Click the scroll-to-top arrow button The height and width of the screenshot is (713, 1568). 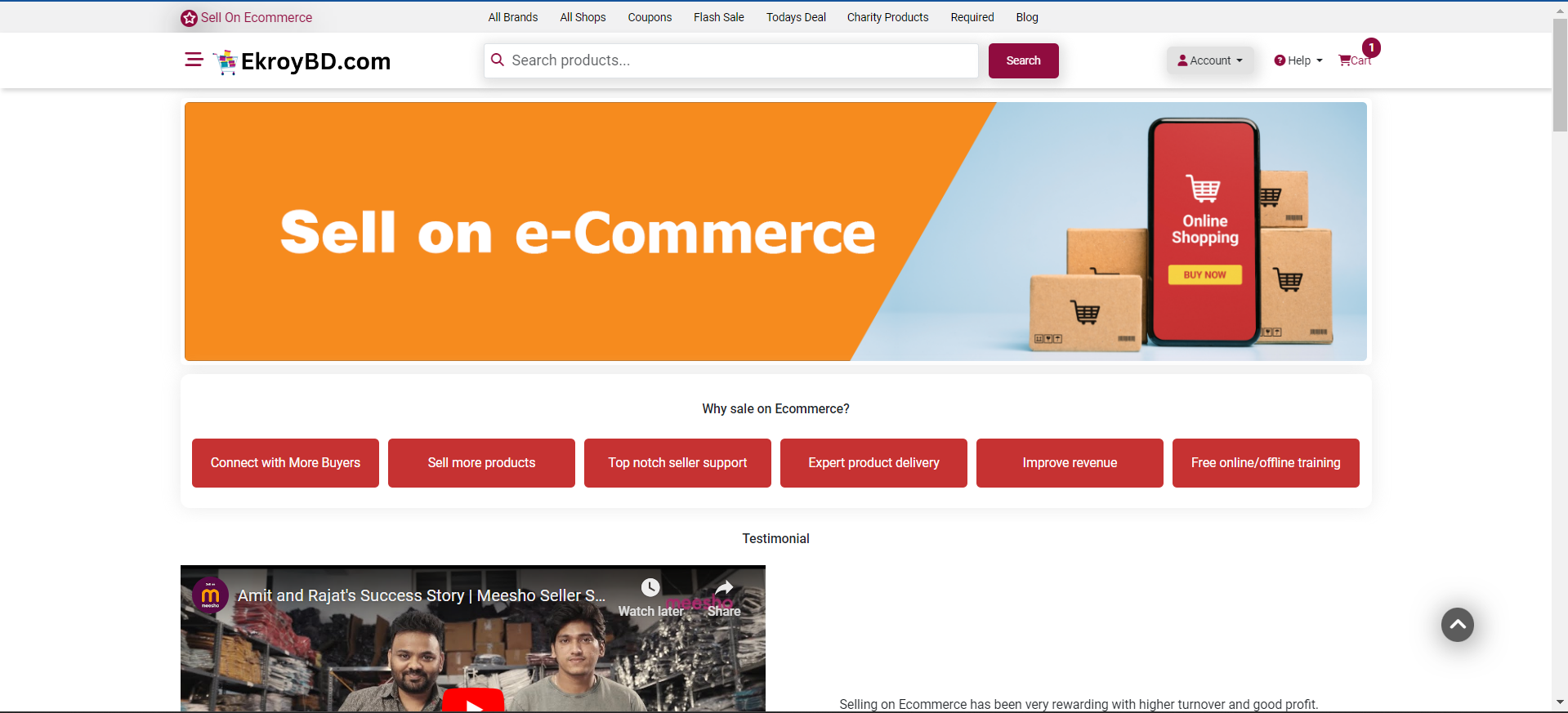coord(1457,625)
